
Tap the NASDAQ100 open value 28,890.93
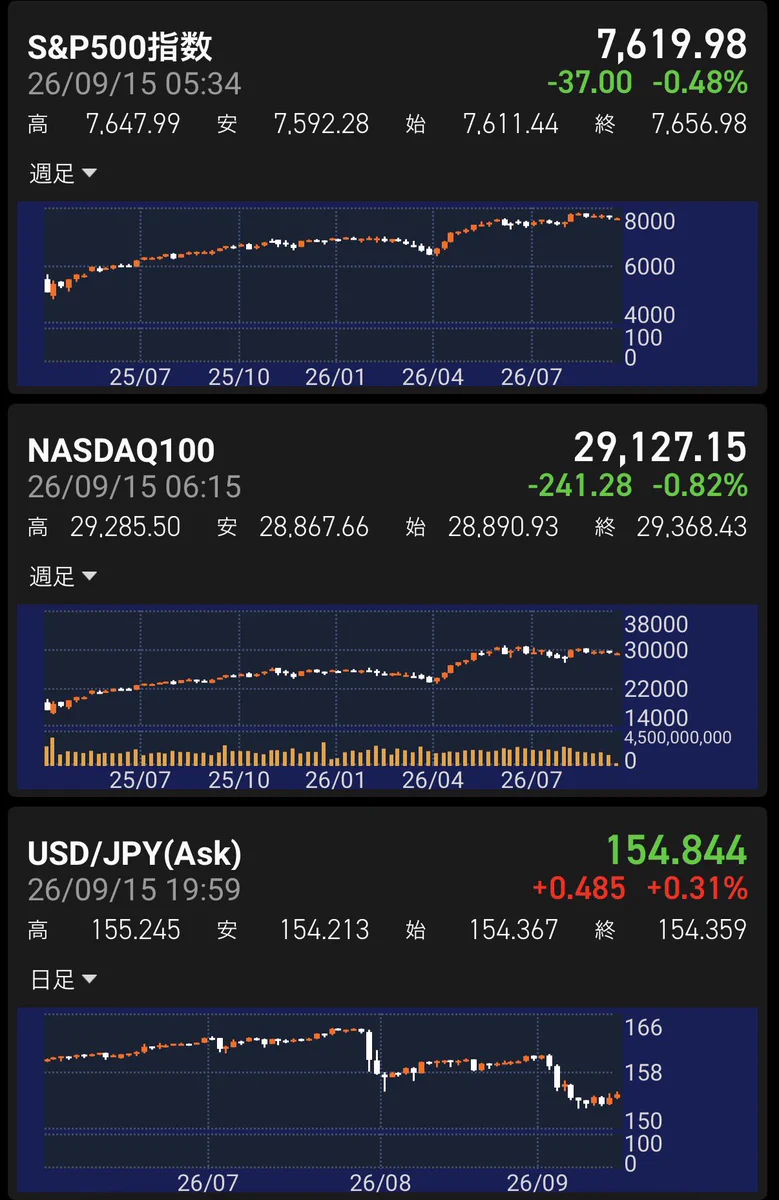click(503, 527)
